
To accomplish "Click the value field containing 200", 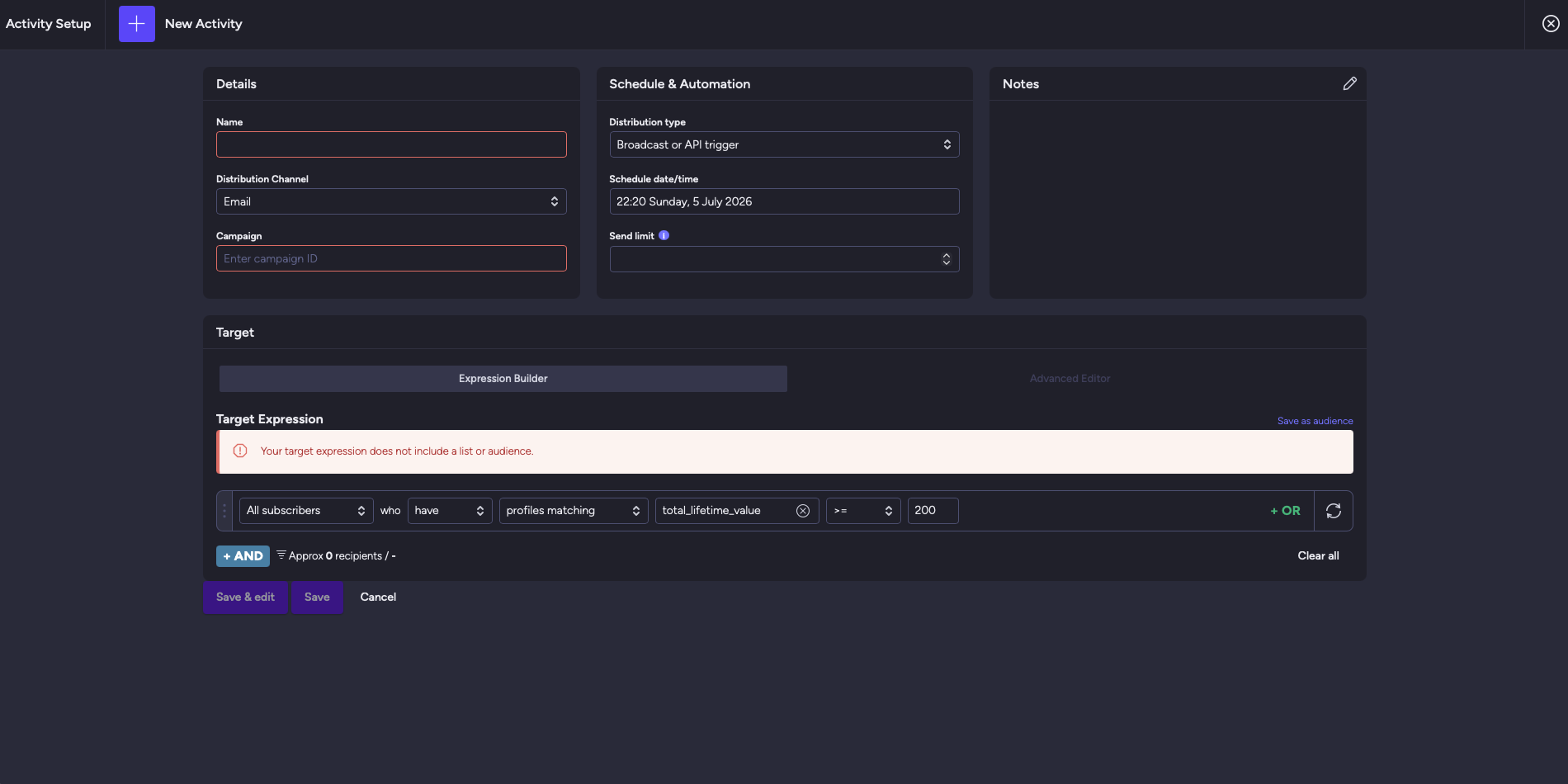I will 933,511.
